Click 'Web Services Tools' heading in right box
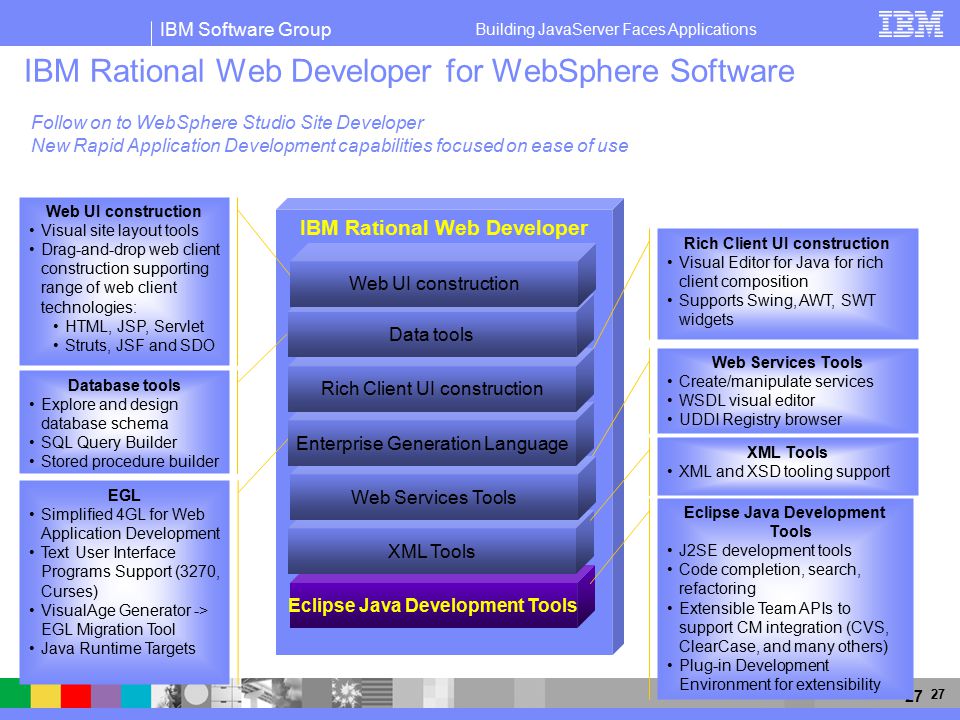Image resolution: width=960 pixels, height=720 pixels. point(787,362)
